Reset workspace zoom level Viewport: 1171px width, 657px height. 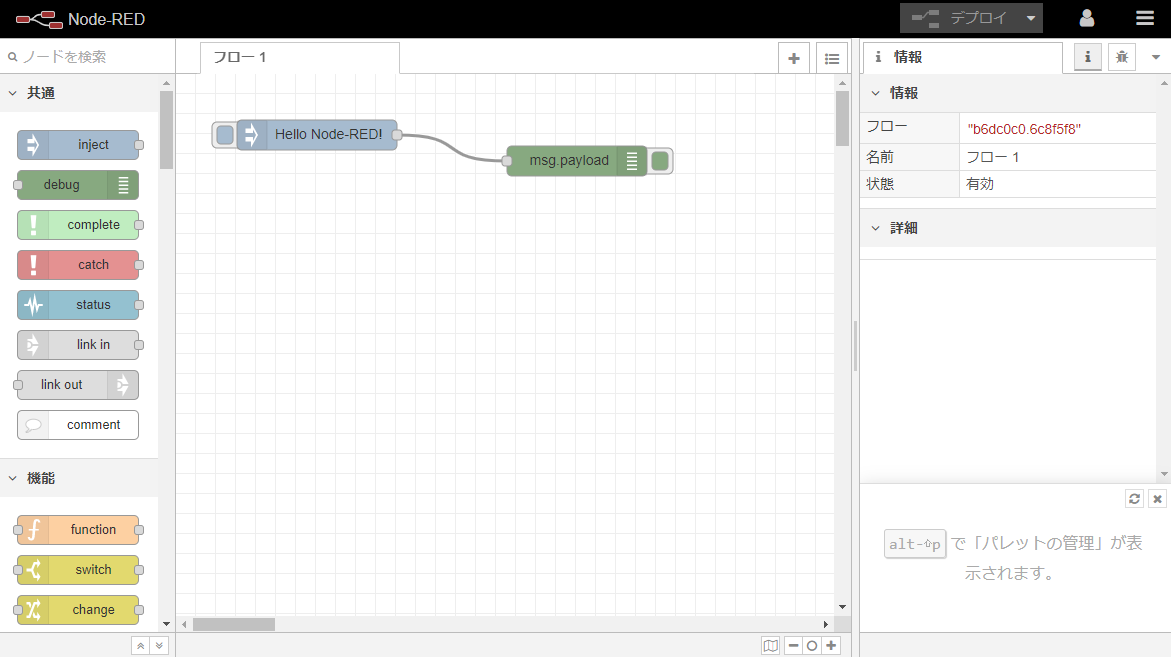pyautogui.click(x=812, y=646)
